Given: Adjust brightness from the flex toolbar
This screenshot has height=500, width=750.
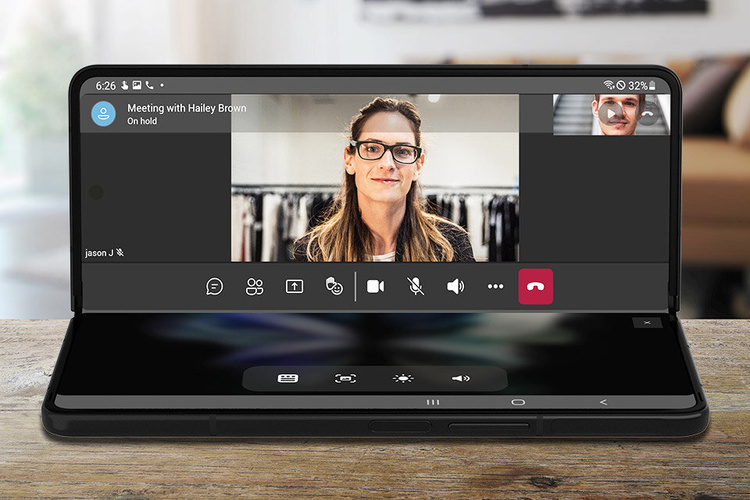Looking at the screenshot, I should pos(403,379).
